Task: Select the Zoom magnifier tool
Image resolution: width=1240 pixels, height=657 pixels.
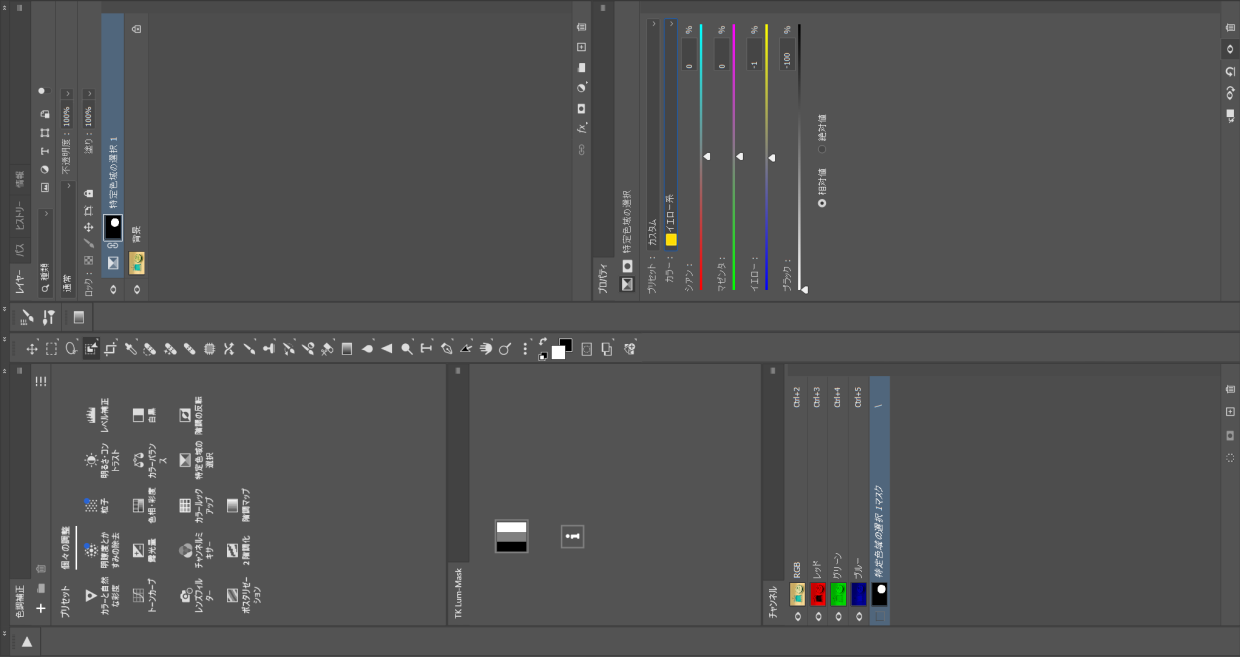Action: [x=505, y=349]
